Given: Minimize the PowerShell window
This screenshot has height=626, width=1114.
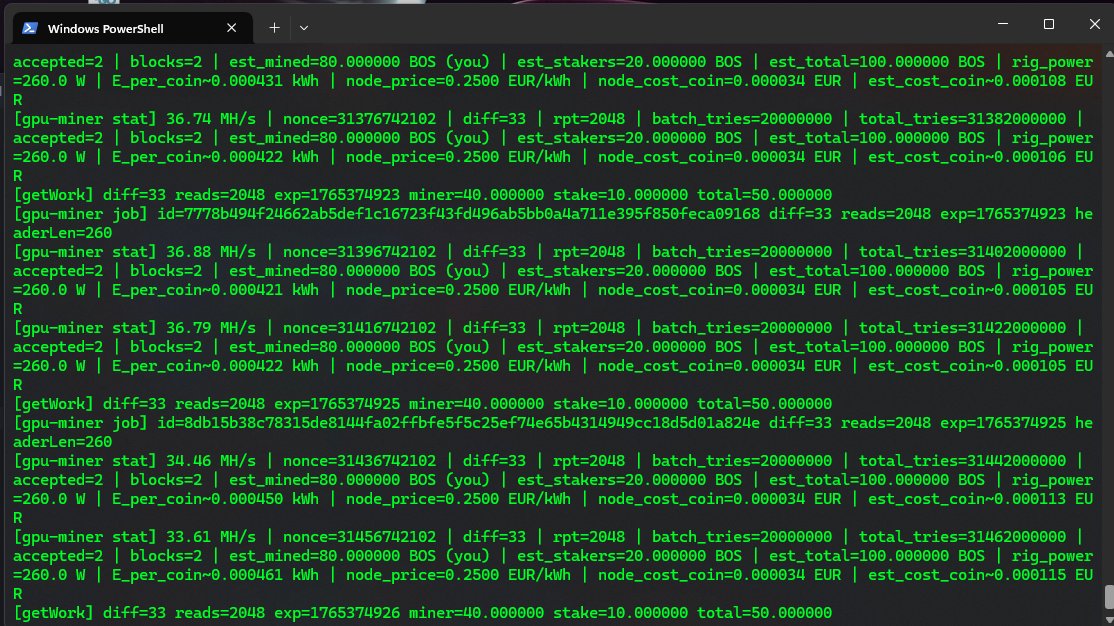Looking at the screenshot, I should point(1003,24).
